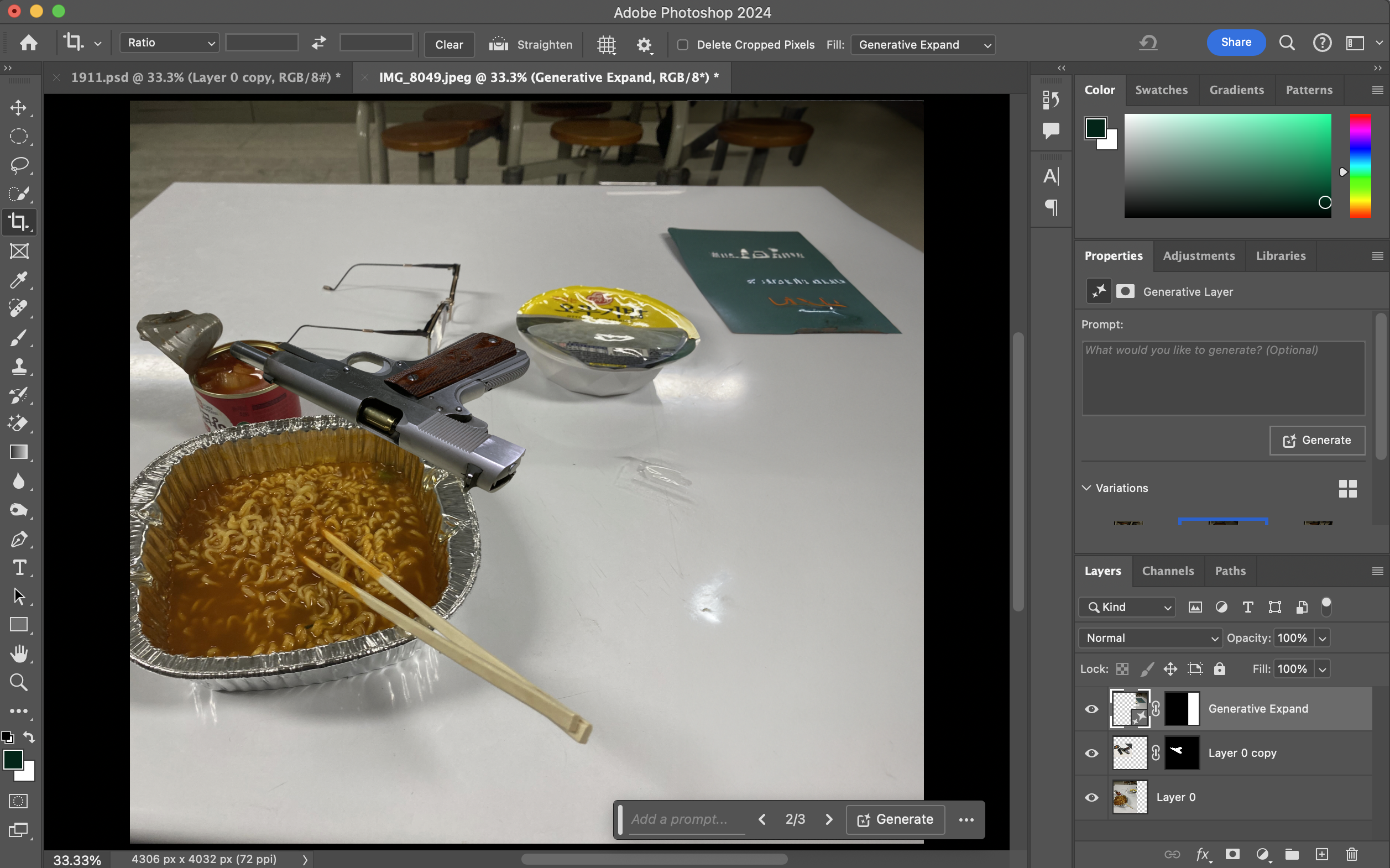1390x868 pixels.
Task: Select the Move tool
Action: [x=18, y=108]
